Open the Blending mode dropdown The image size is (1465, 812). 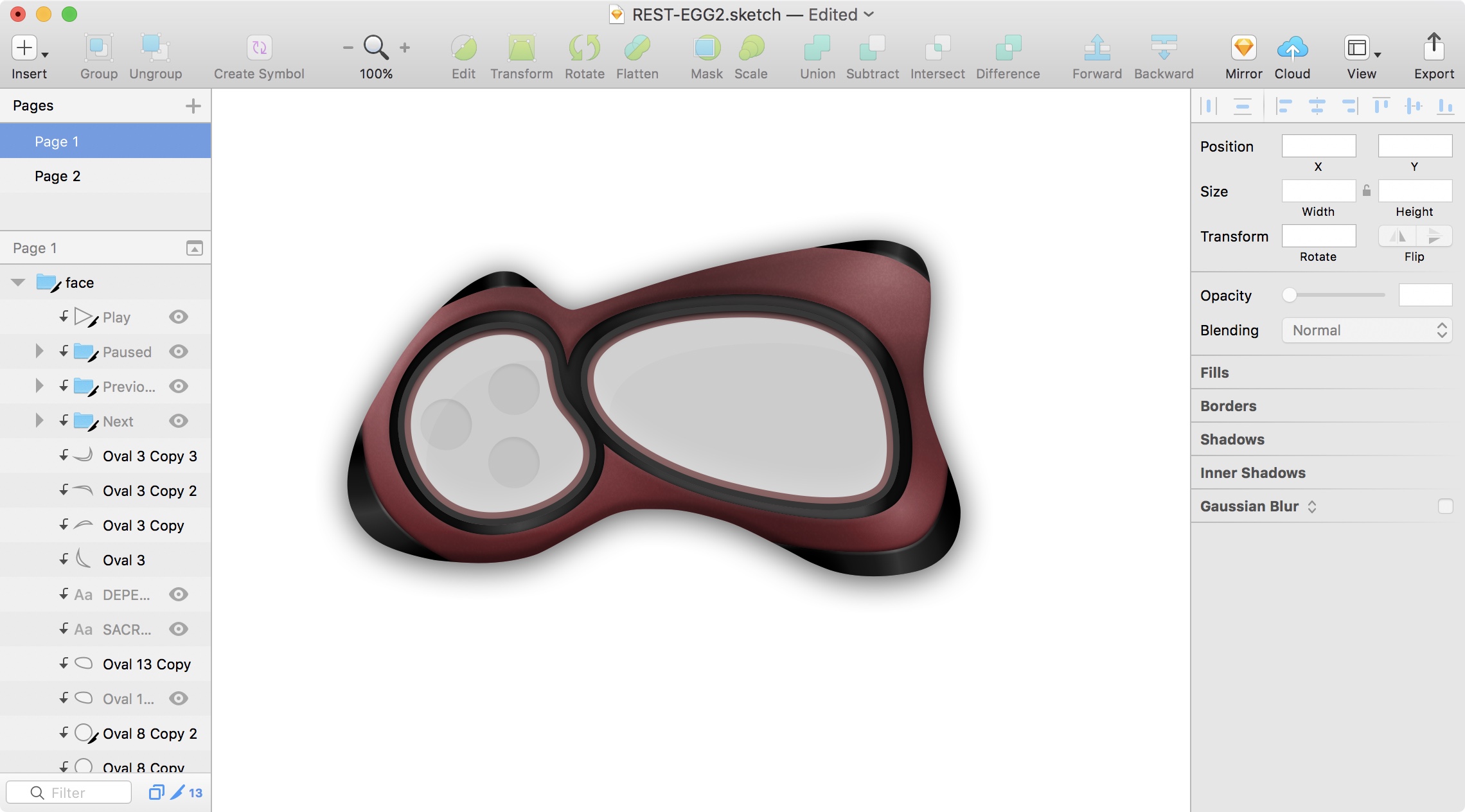click(1367, 330)
